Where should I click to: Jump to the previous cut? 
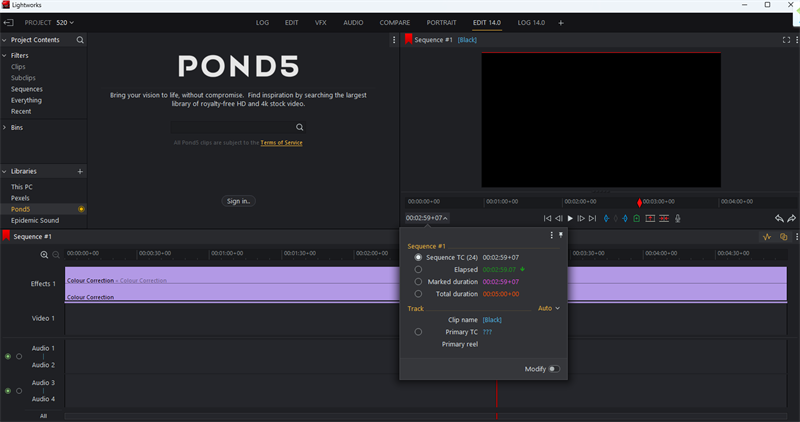click(x=547, y=218)
